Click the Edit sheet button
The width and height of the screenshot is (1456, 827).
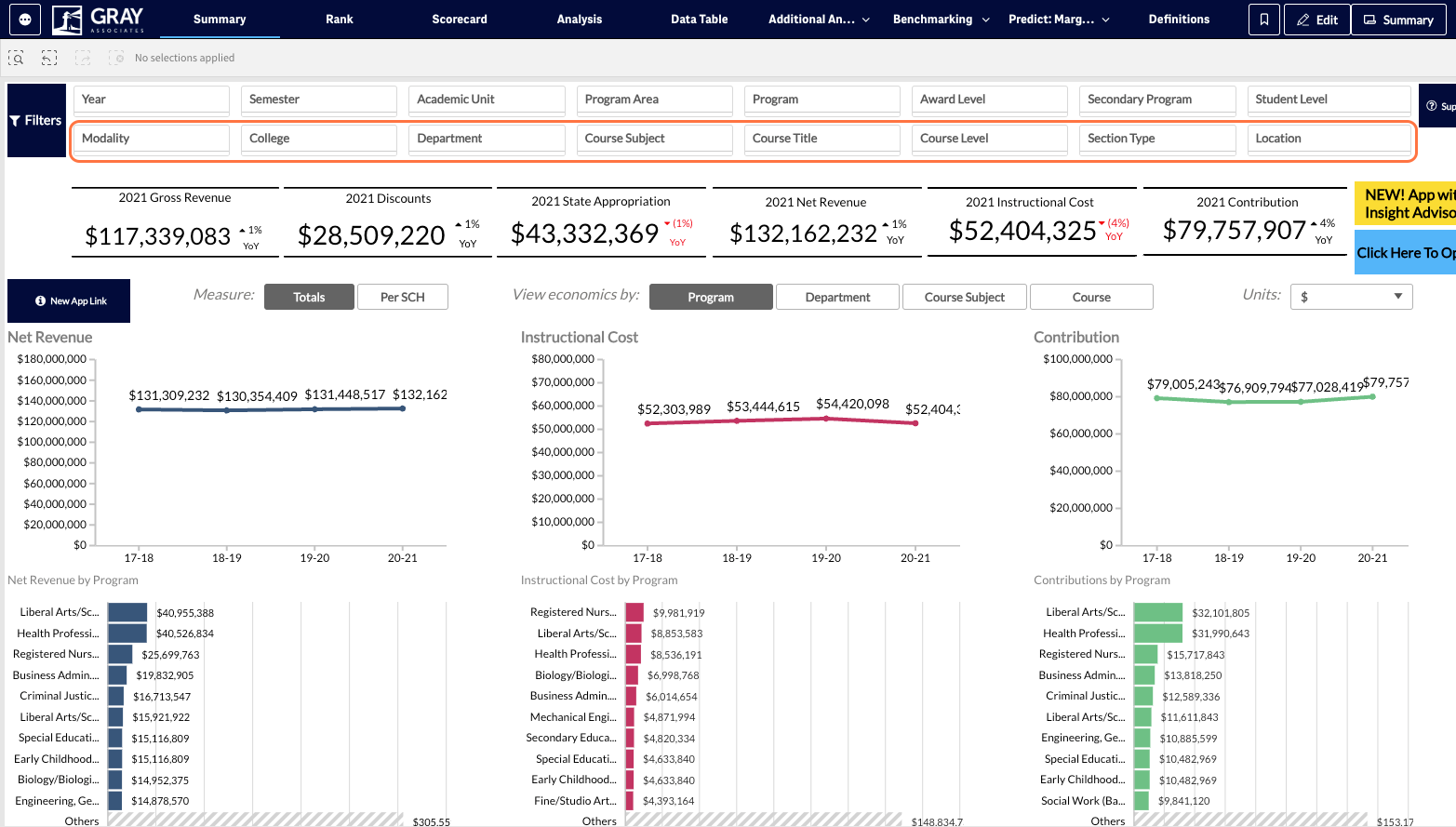coord(1316,20)
